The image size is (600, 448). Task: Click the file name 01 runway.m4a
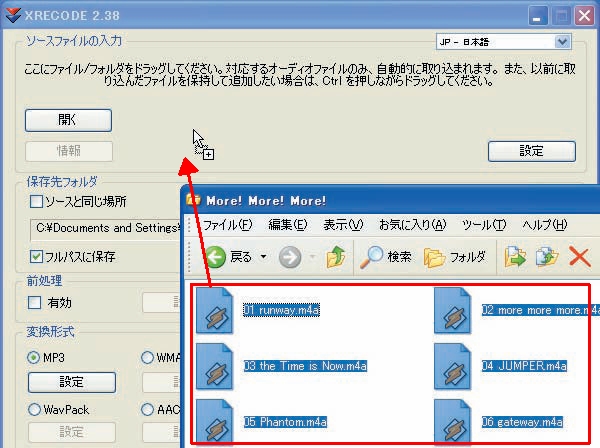pyautogui.click(x=281, y=310)
